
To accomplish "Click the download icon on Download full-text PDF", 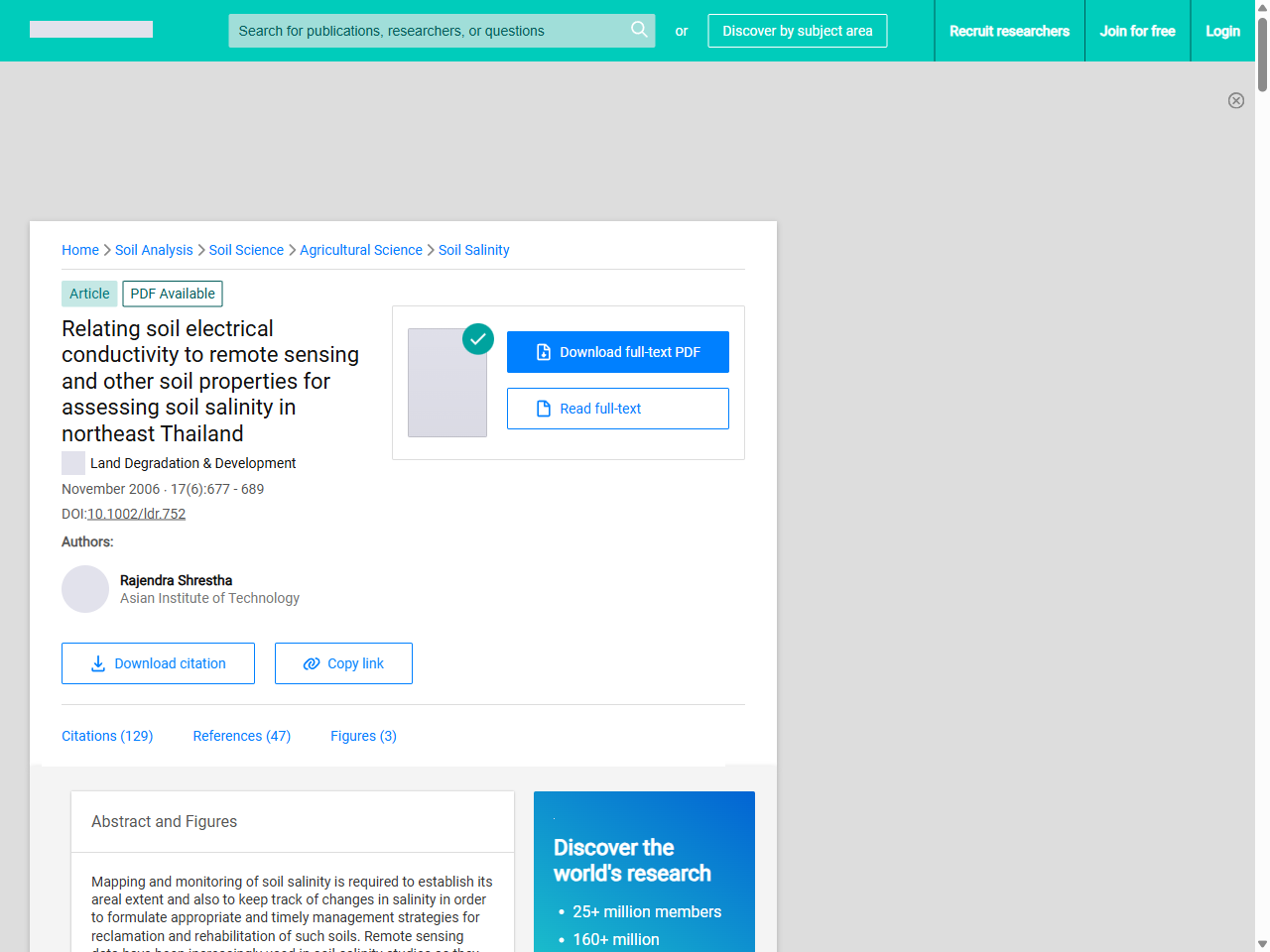I will pos(542,351).
